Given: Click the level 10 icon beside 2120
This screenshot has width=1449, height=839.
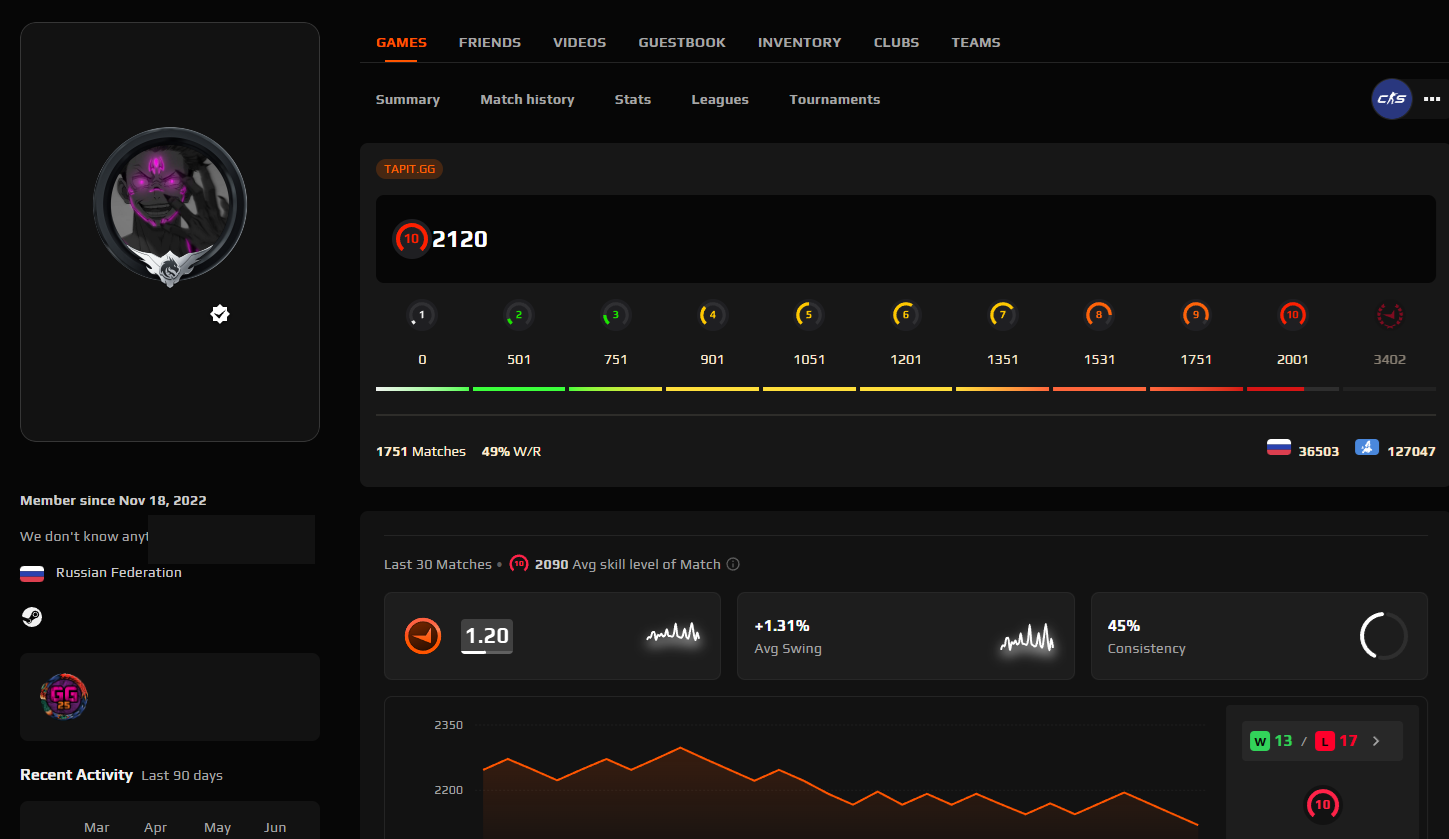Looking at the screenshot, I should coord(411,239).
